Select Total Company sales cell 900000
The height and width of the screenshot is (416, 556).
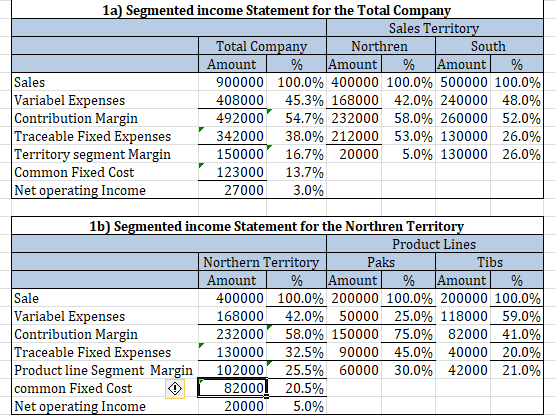pos(232,82)
